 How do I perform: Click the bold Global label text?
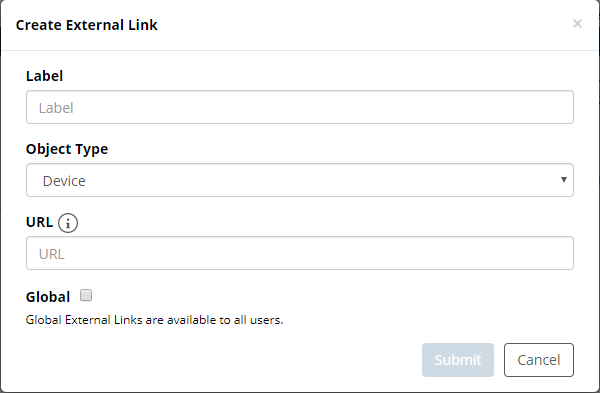click(x=48, y=297)
